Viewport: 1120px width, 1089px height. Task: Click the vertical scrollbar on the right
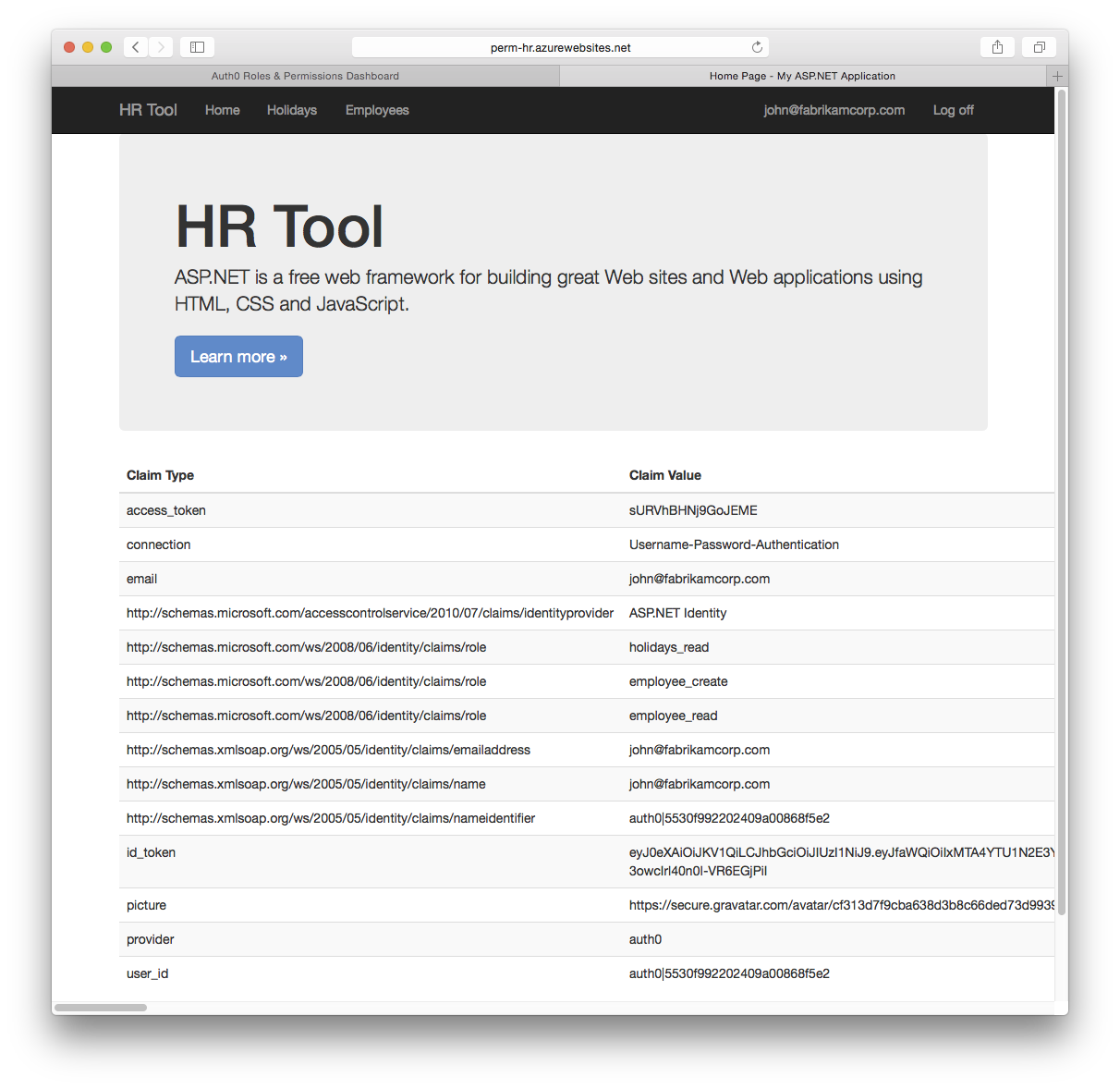coord(1061,499)
